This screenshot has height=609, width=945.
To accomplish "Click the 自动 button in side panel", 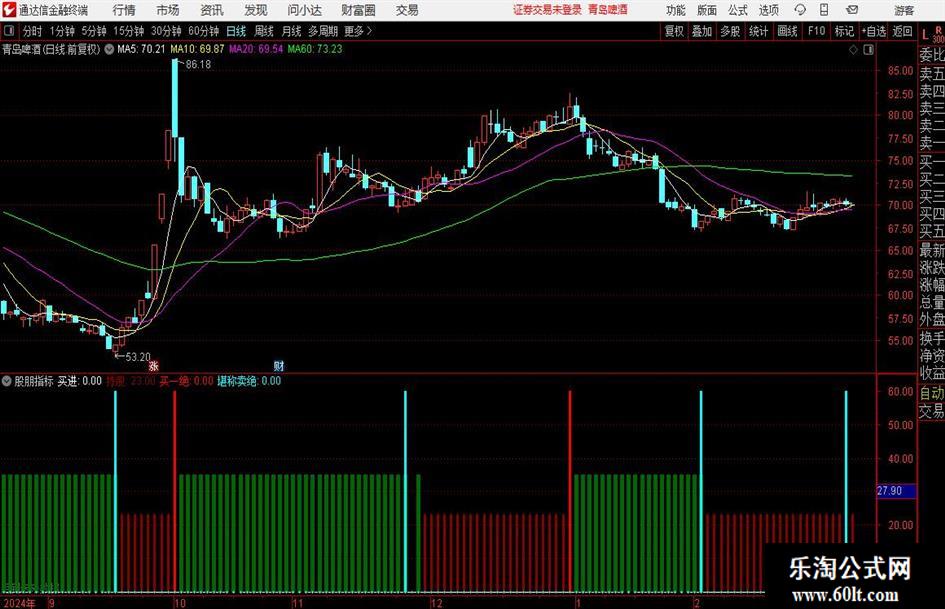I will (932, 393).
